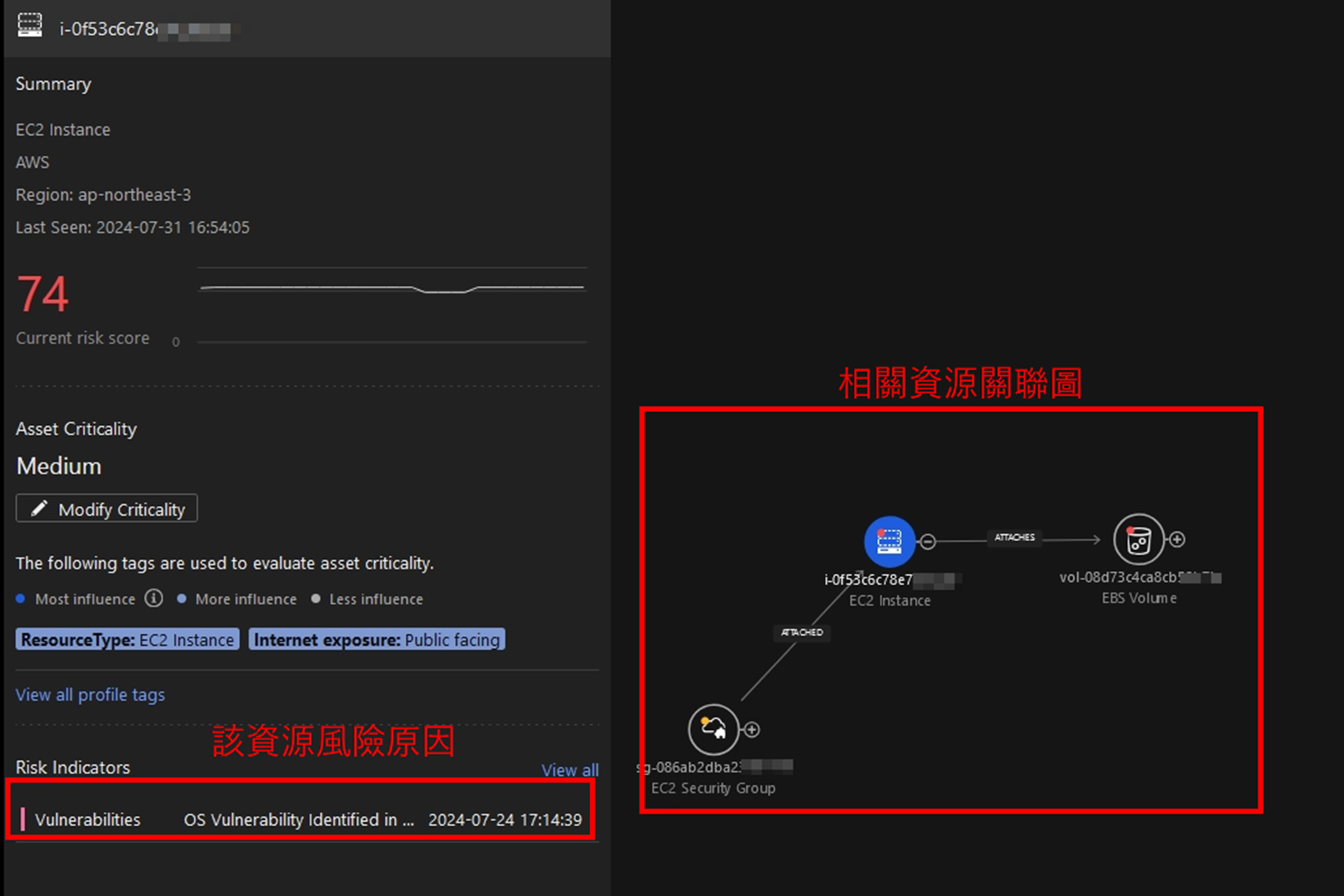
Task: Collapse the EC2 Instance node with minus
Action: pos(927,542)
